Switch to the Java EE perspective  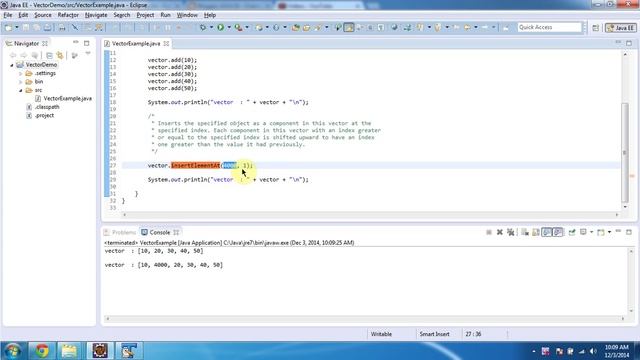(x=620, y=28)
